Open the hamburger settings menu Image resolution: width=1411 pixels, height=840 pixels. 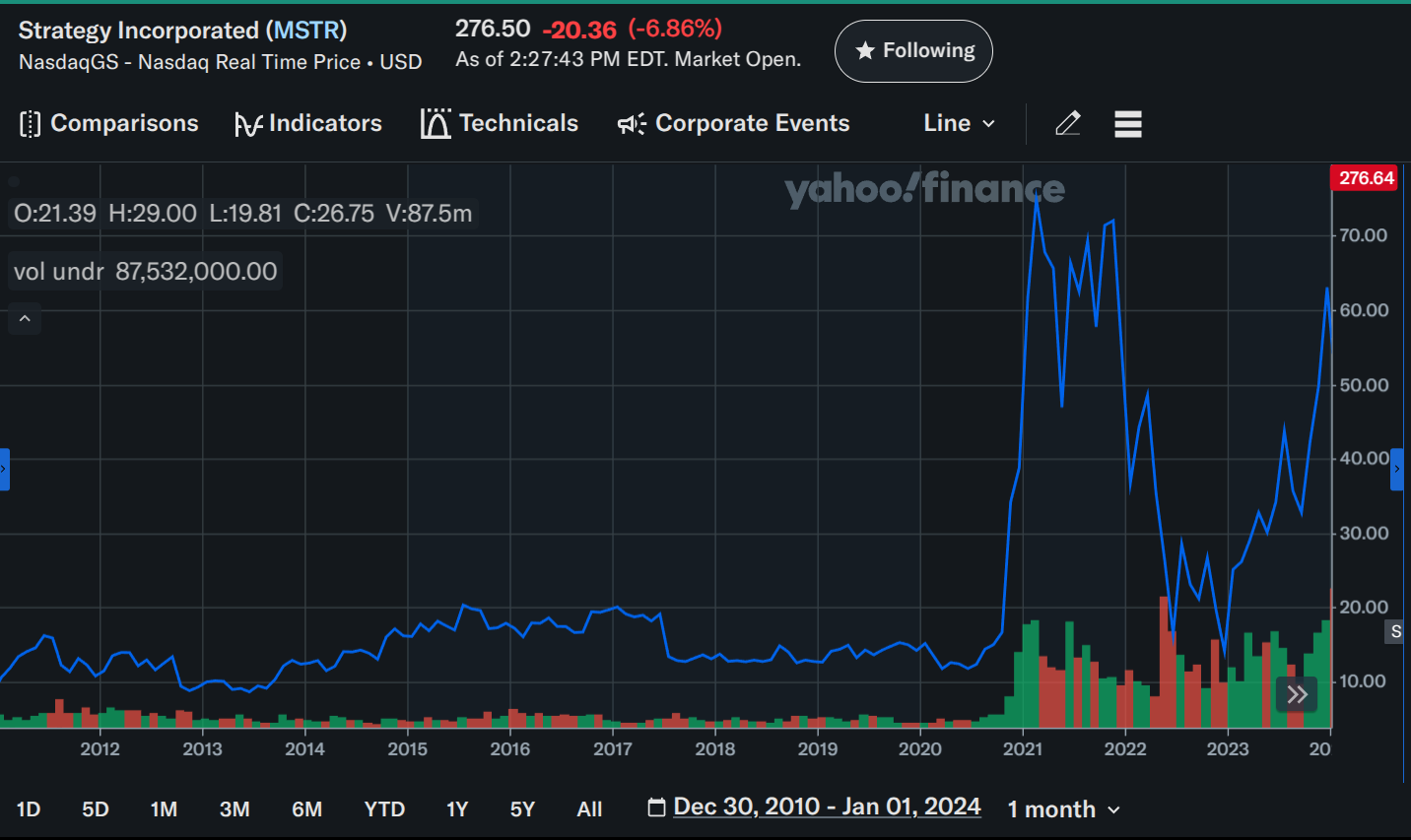coord(1128,124)
